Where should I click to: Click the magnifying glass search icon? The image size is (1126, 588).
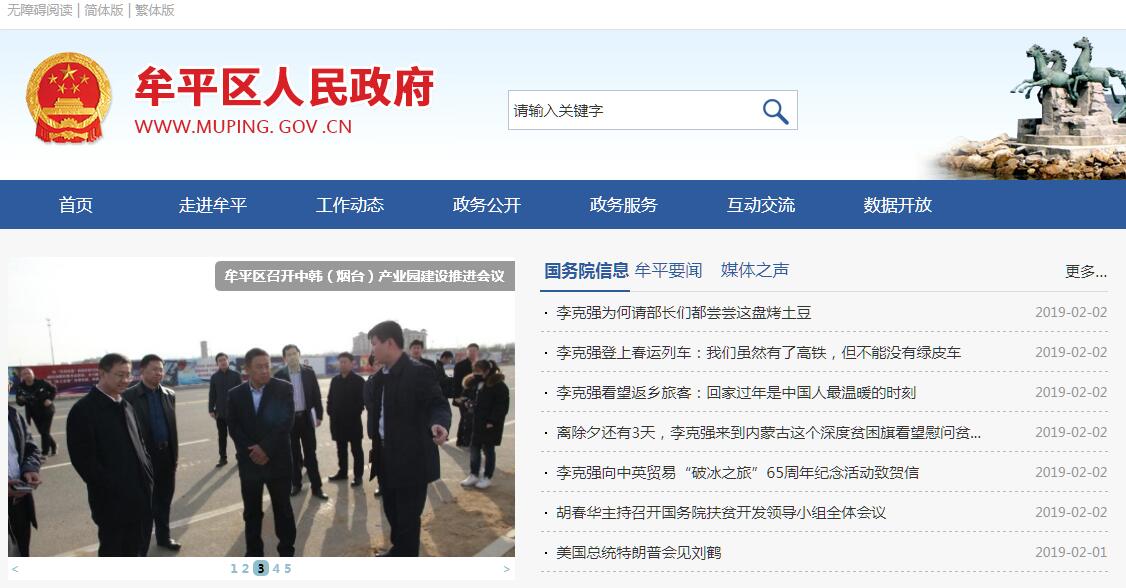pyautogui.click(x=775, y=111)
